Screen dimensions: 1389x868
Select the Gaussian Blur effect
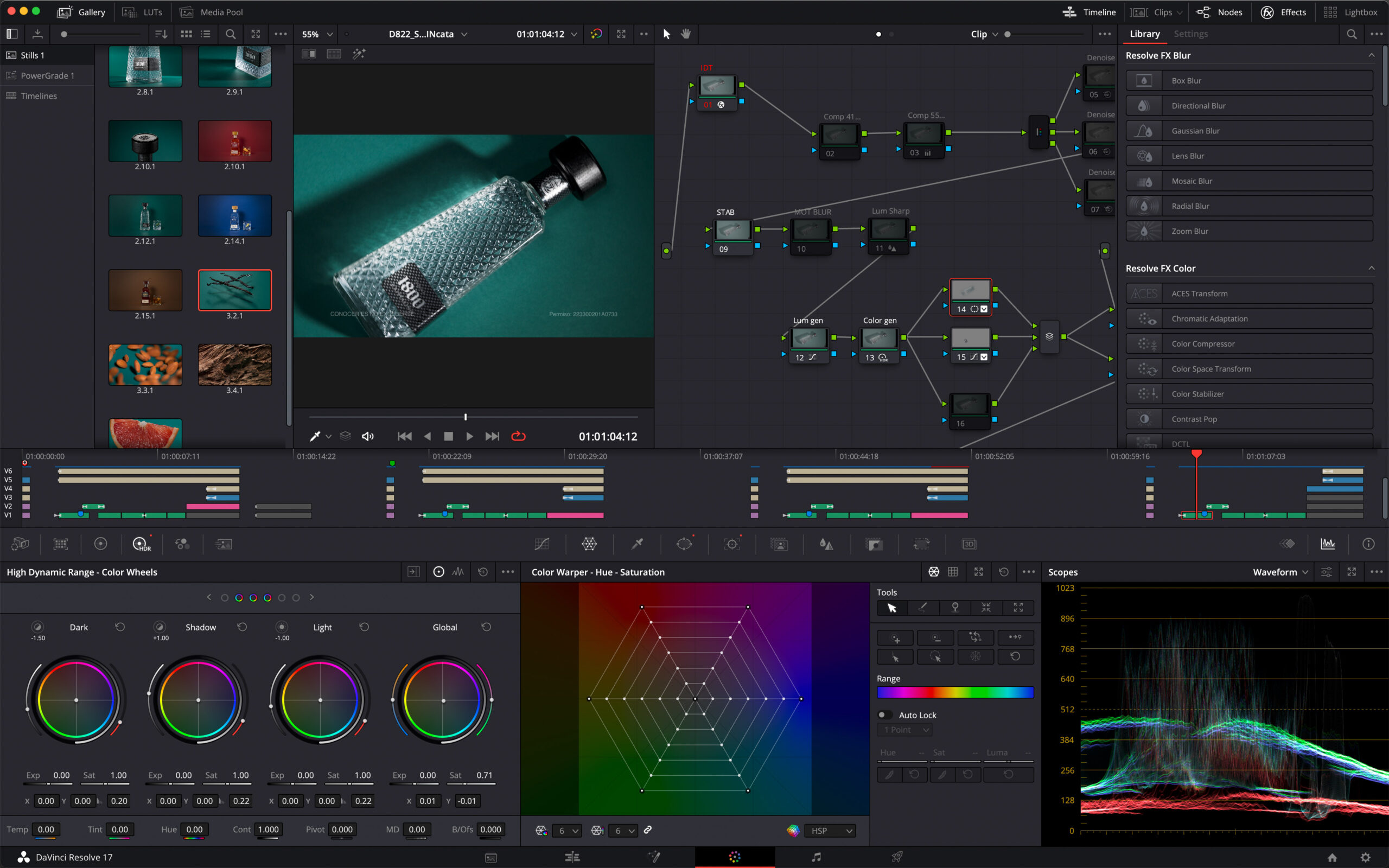tap(1250, 131)
